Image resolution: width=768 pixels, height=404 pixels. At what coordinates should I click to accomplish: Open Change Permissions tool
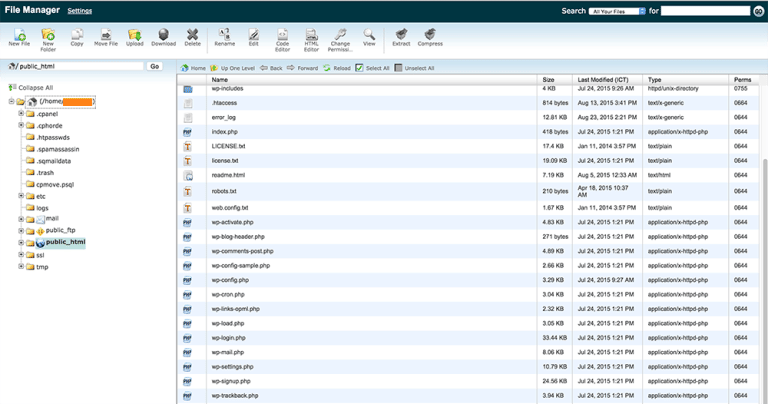click(340, 40)
